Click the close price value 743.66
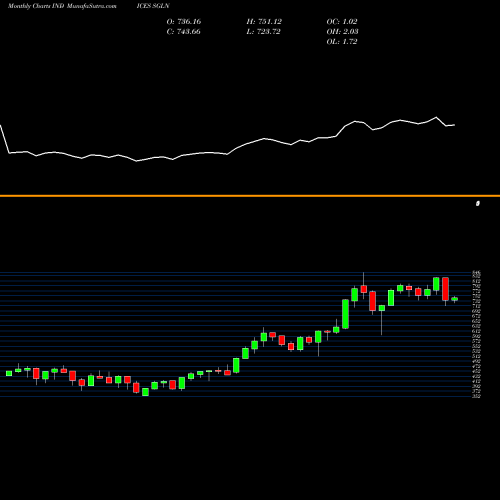Screen dimensions: 500x500 tap(189, 31)
